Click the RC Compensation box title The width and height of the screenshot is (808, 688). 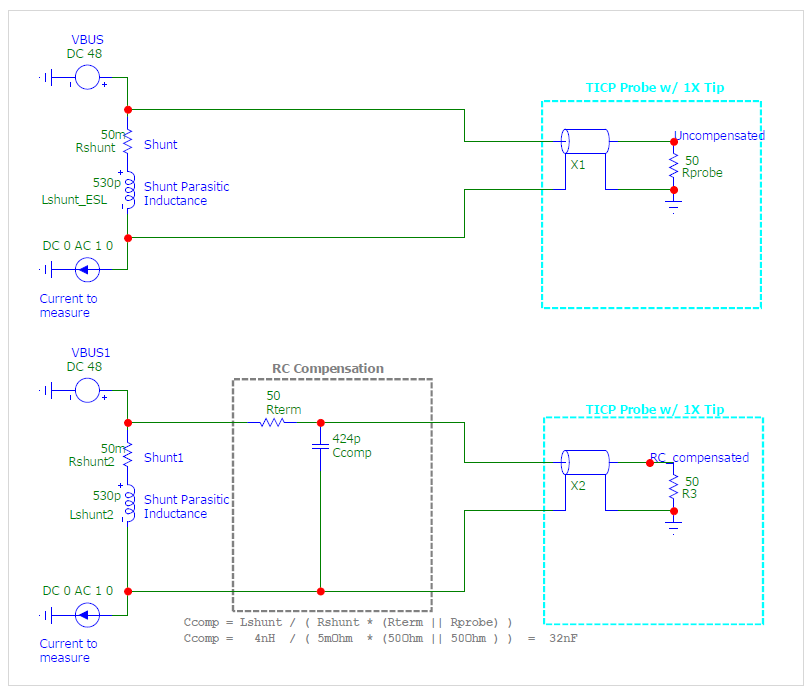[x=328, y=368]
